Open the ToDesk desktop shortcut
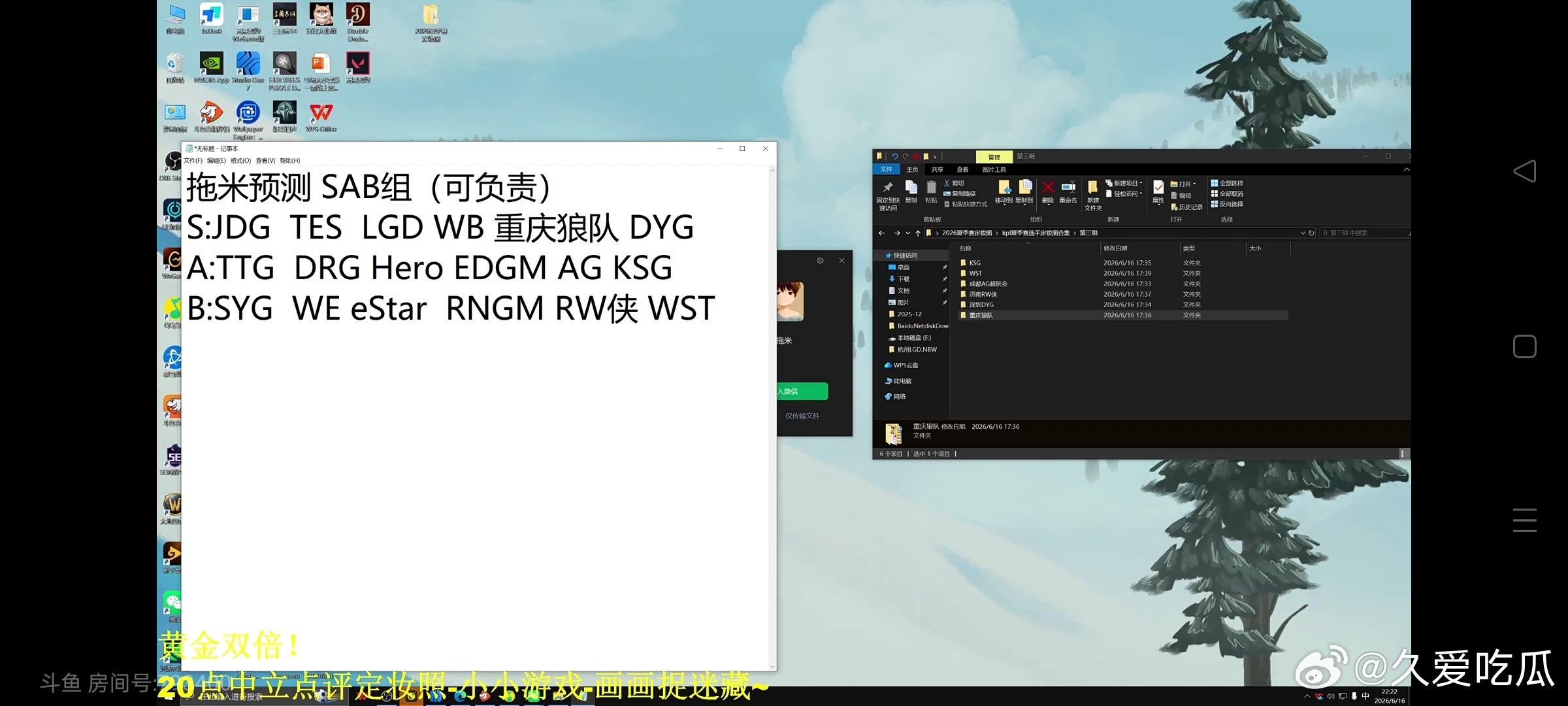The image size is (1568, 706). click(x=211, y=18)
